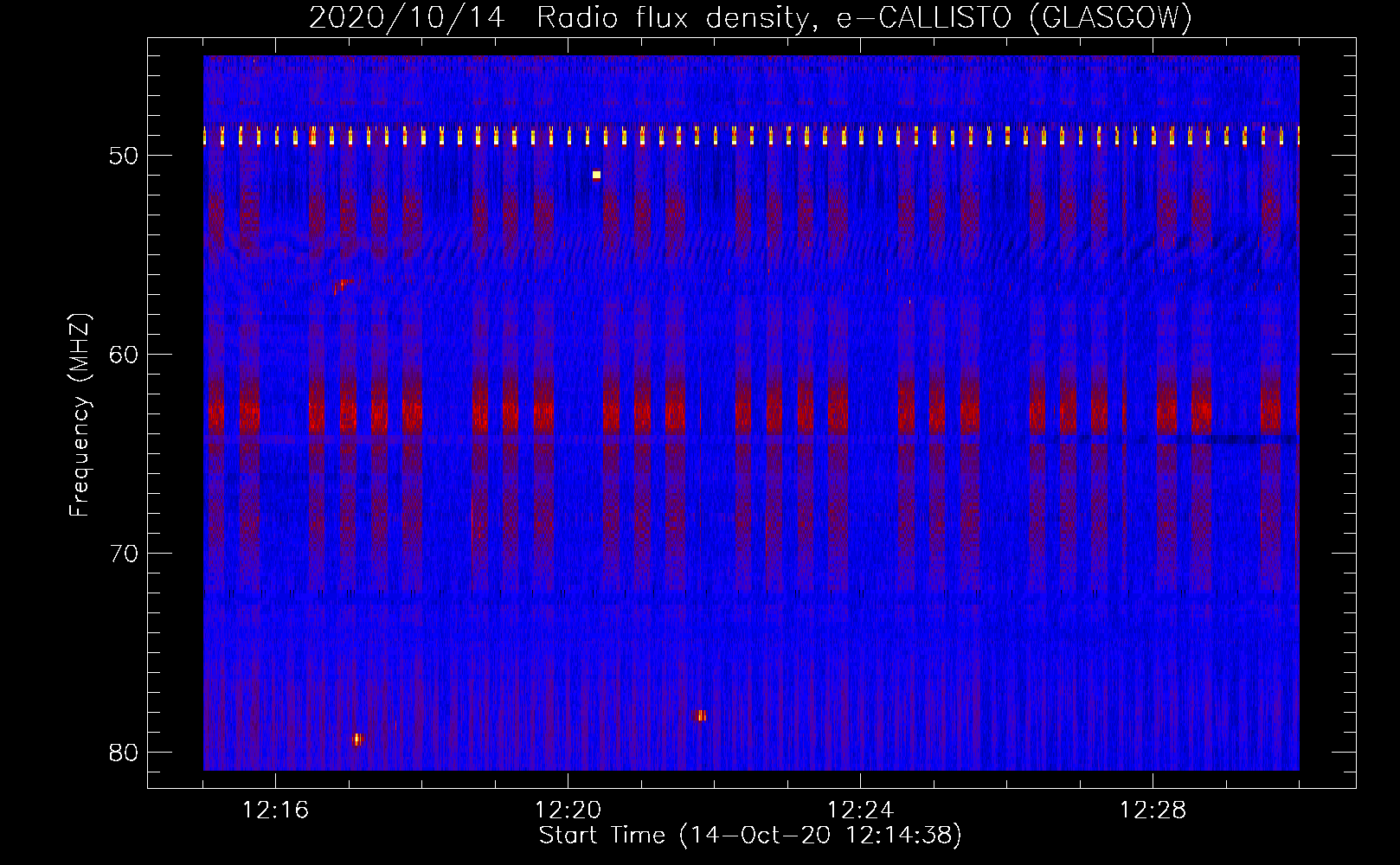The height and width of the screenshot is (865, 1400).
Task: Click the bright burst near 79 MHz
Action: point(357,739)
